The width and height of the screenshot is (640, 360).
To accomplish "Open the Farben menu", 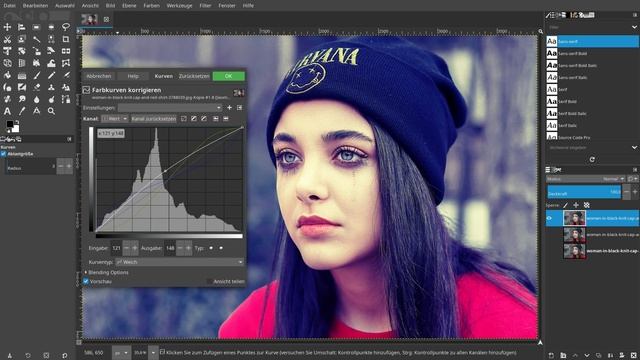I will tap(151, 6).
